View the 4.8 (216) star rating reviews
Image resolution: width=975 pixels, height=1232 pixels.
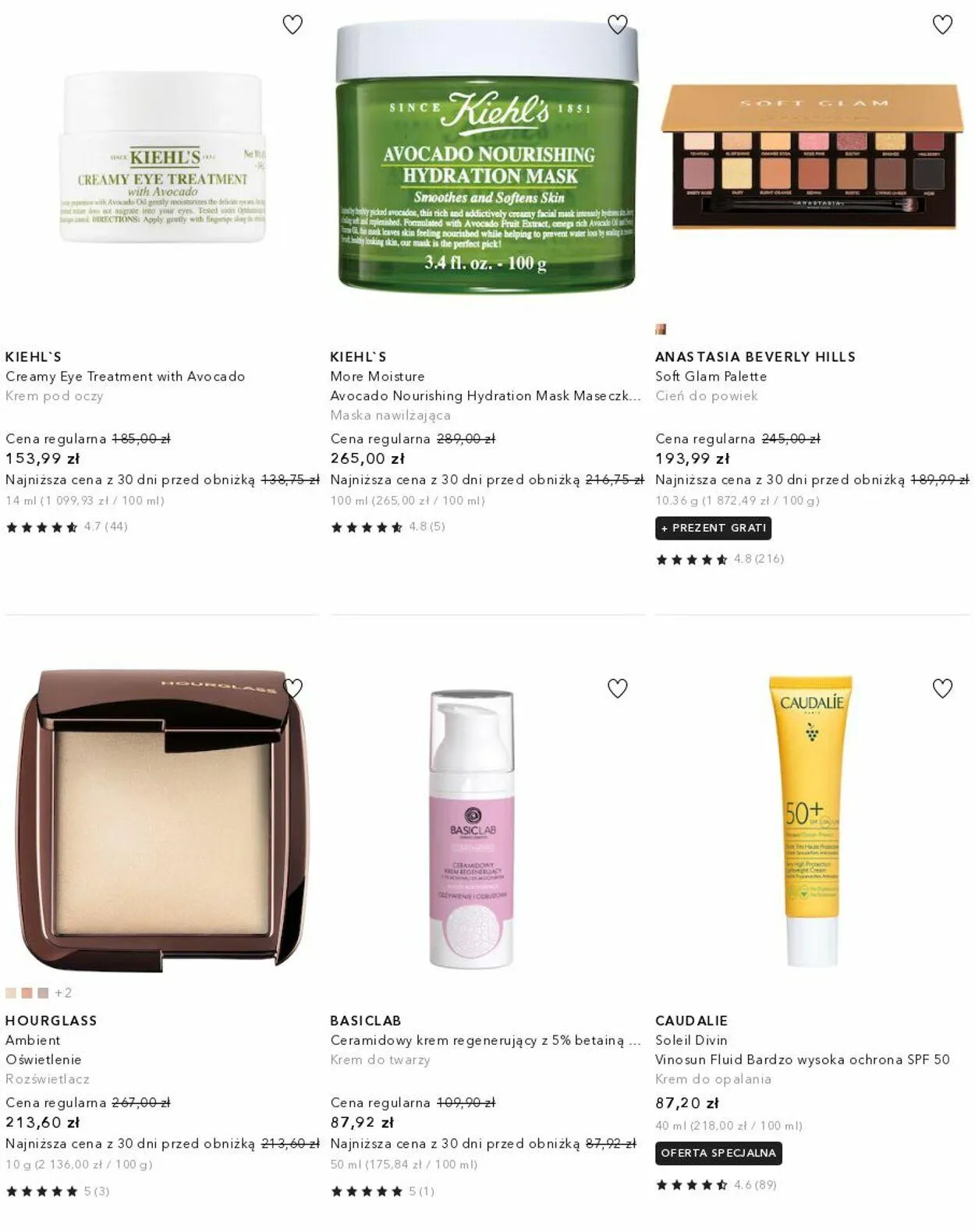tap(719, 559)
